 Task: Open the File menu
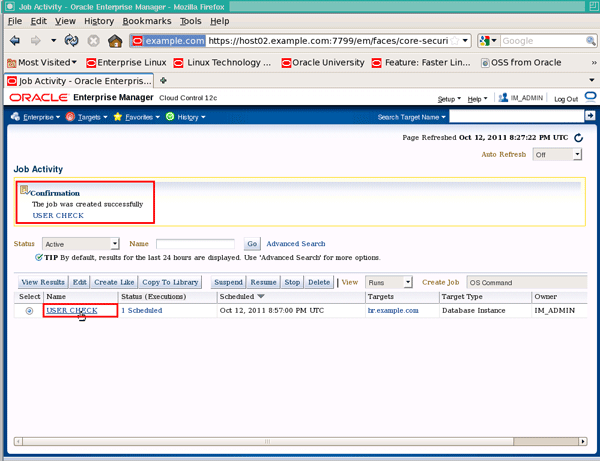pyautogui.click(x=15, y=21)
